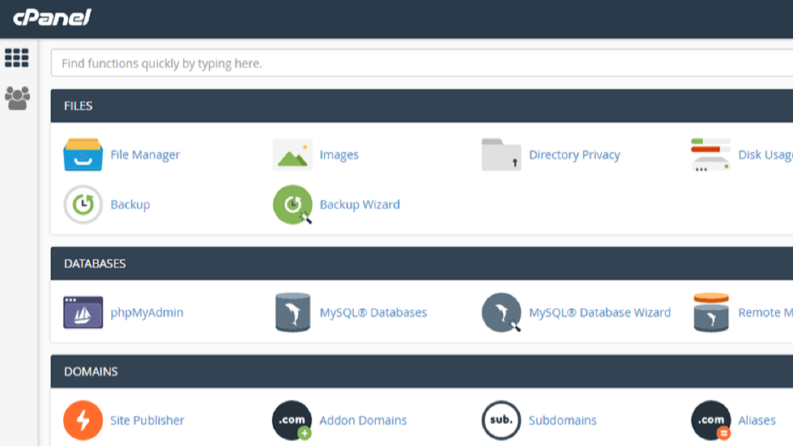
Task: Open User Manager people icon in sidebar
Action: [x=17, y=98]
